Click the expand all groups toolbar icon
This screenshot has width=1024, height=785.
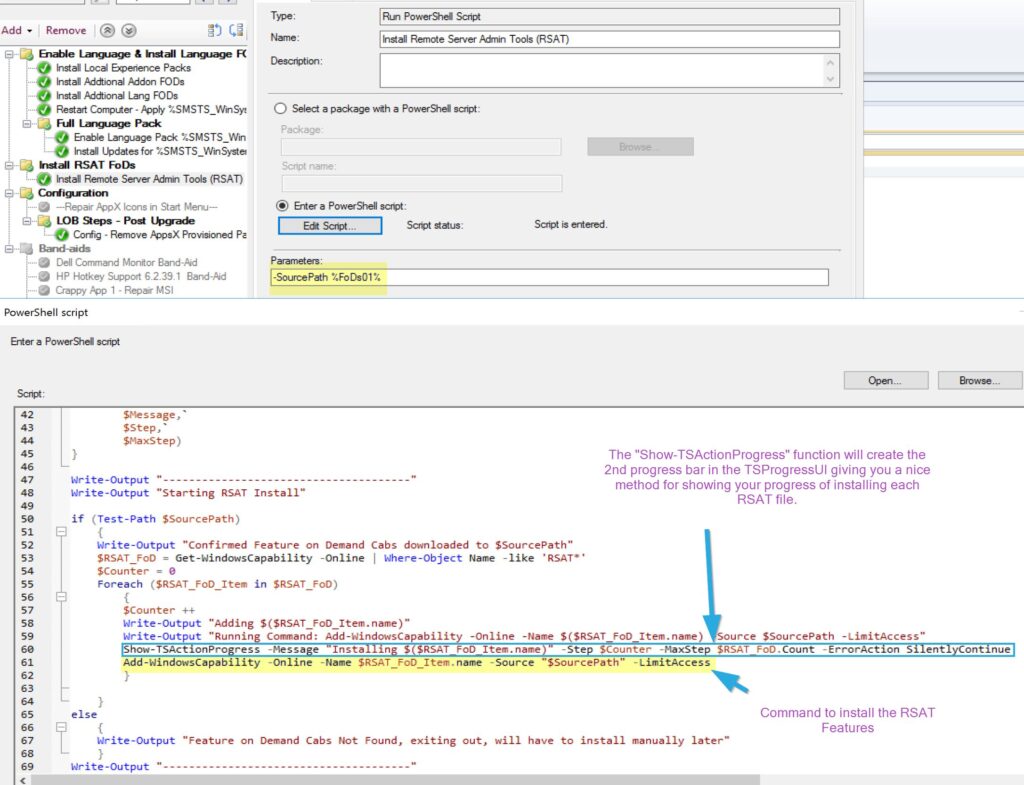tap(215, 31)
